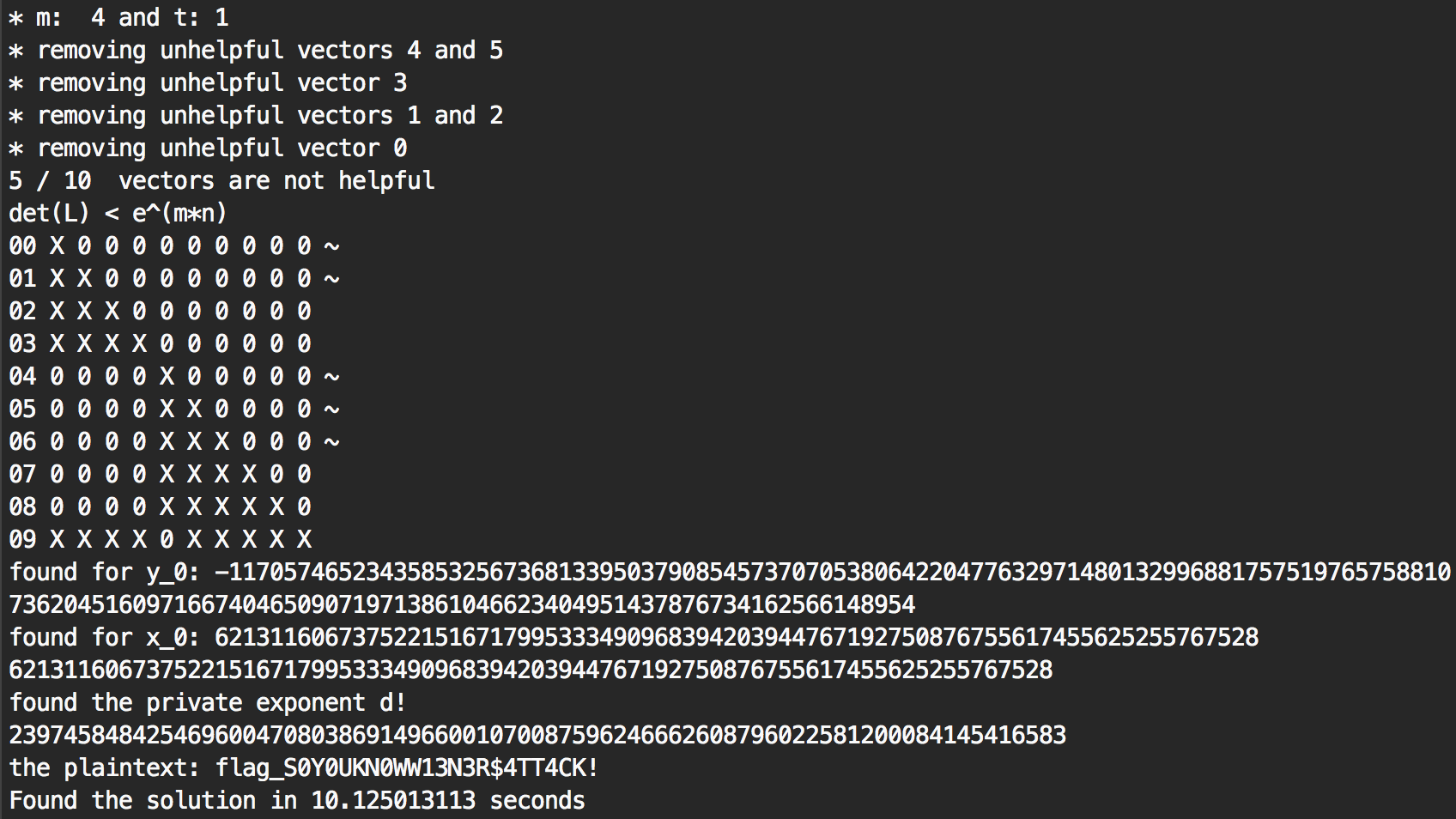This screenshot has width=1456, height=819.
Task: Click the 10.125013113 timing value
Action: pyautogui.click(x=392, y=800)
